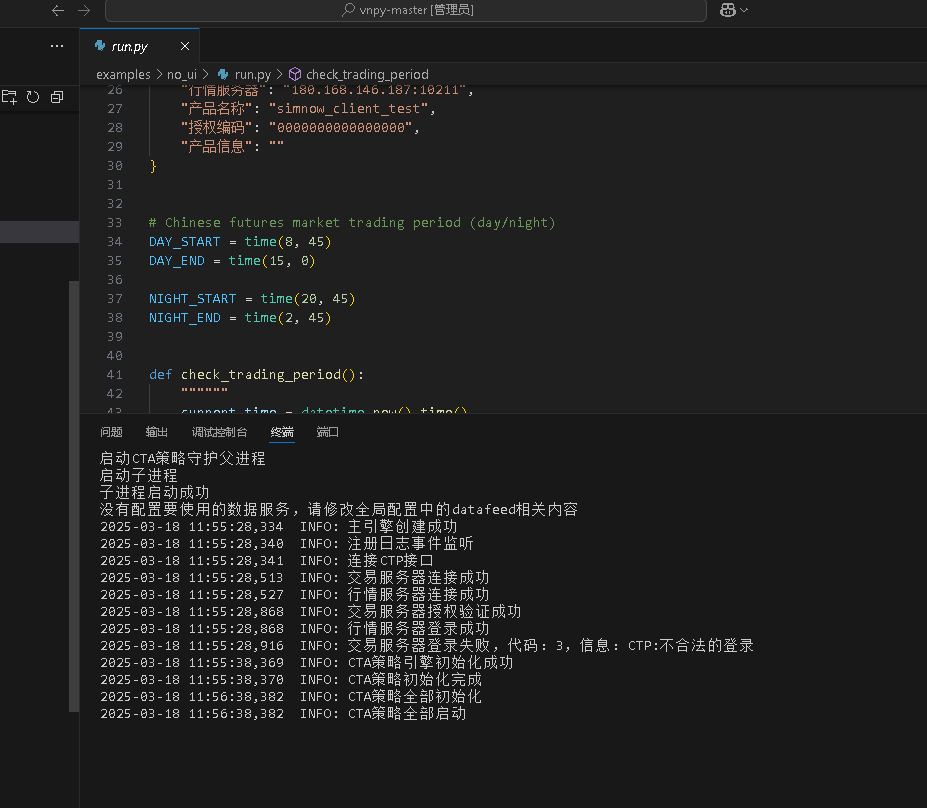Click the highlighted row in the explorer sidebar

40,232
